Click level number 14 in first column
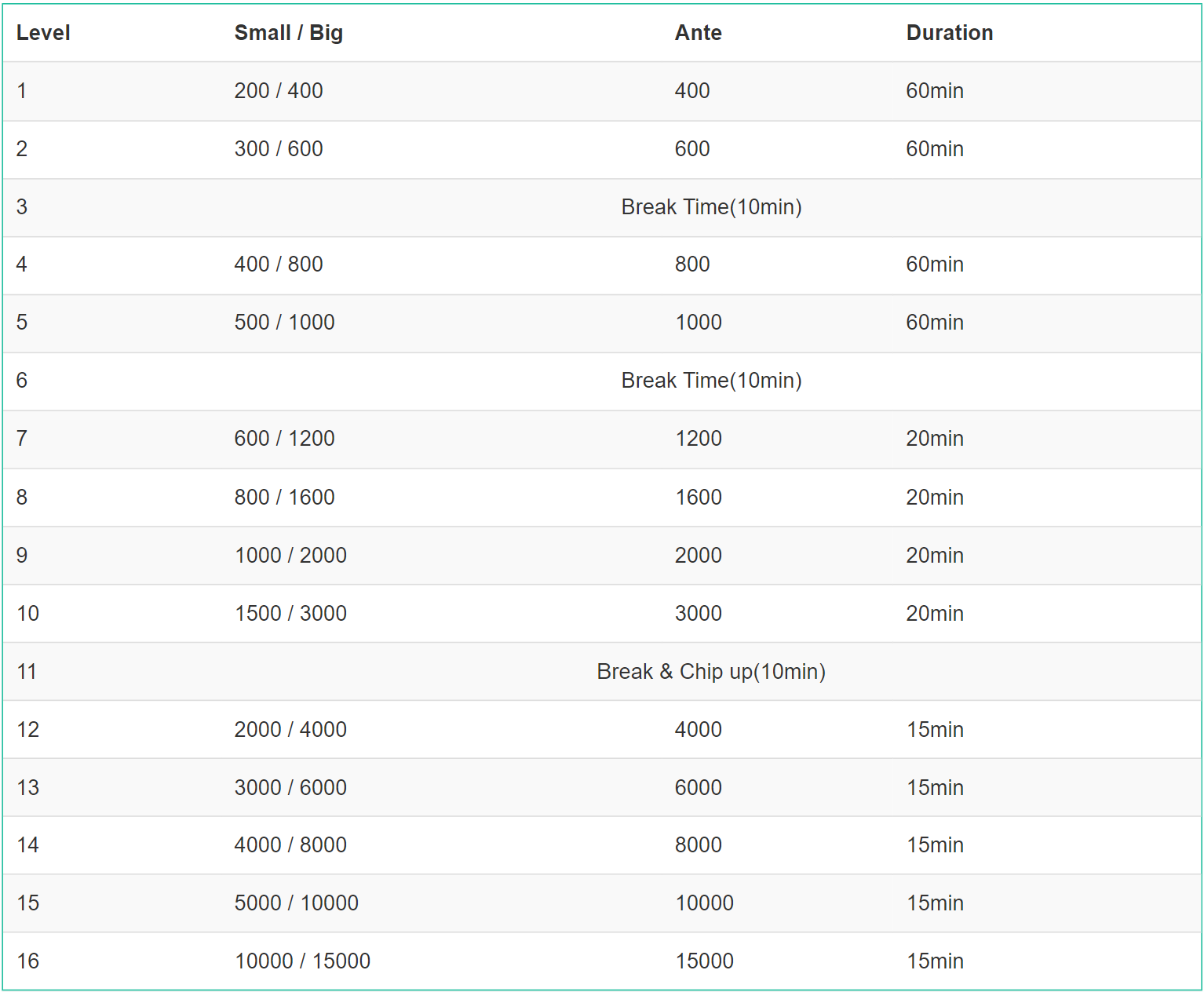 [28, 845]
